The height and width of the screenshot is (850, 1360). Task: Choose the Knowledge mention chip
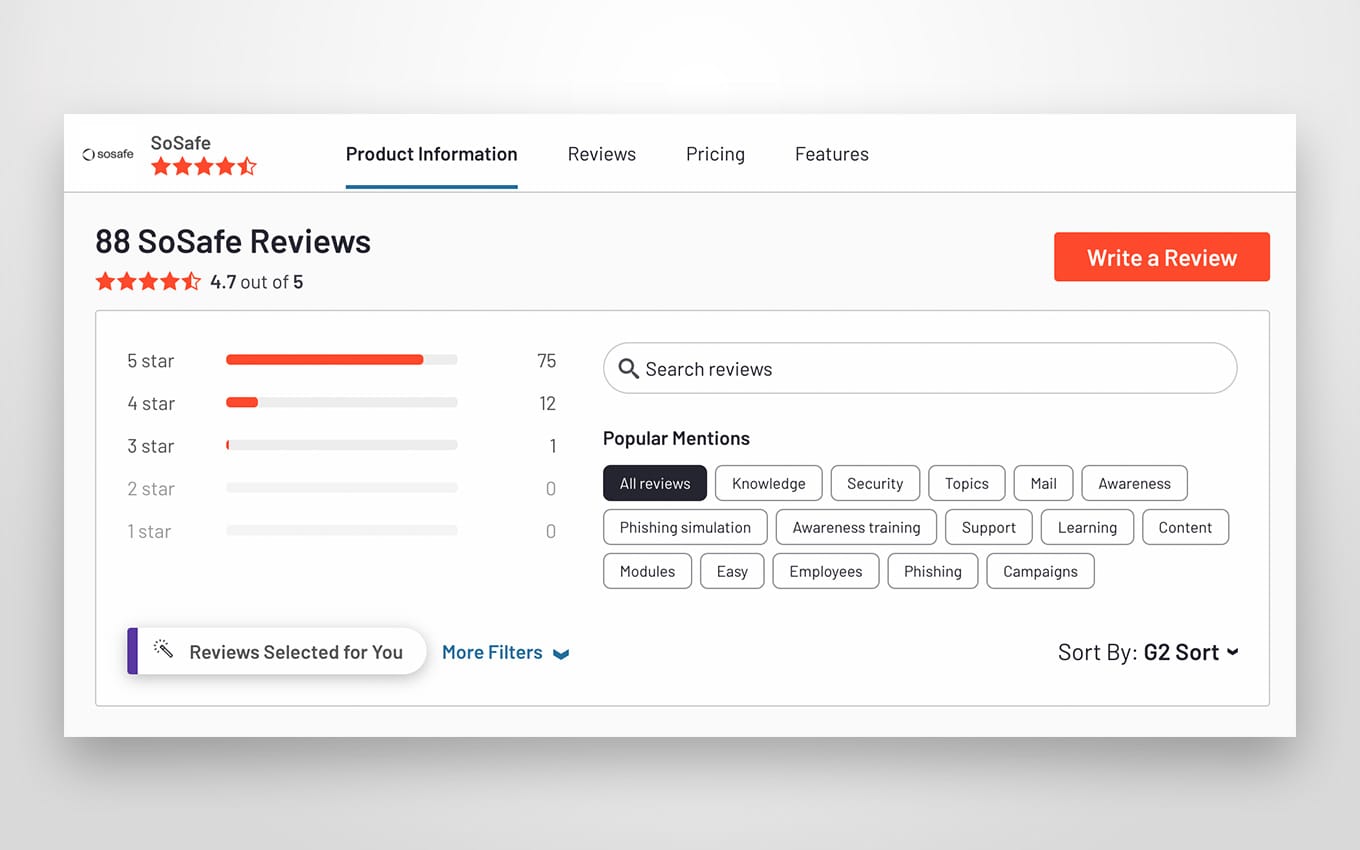[768, 483]
